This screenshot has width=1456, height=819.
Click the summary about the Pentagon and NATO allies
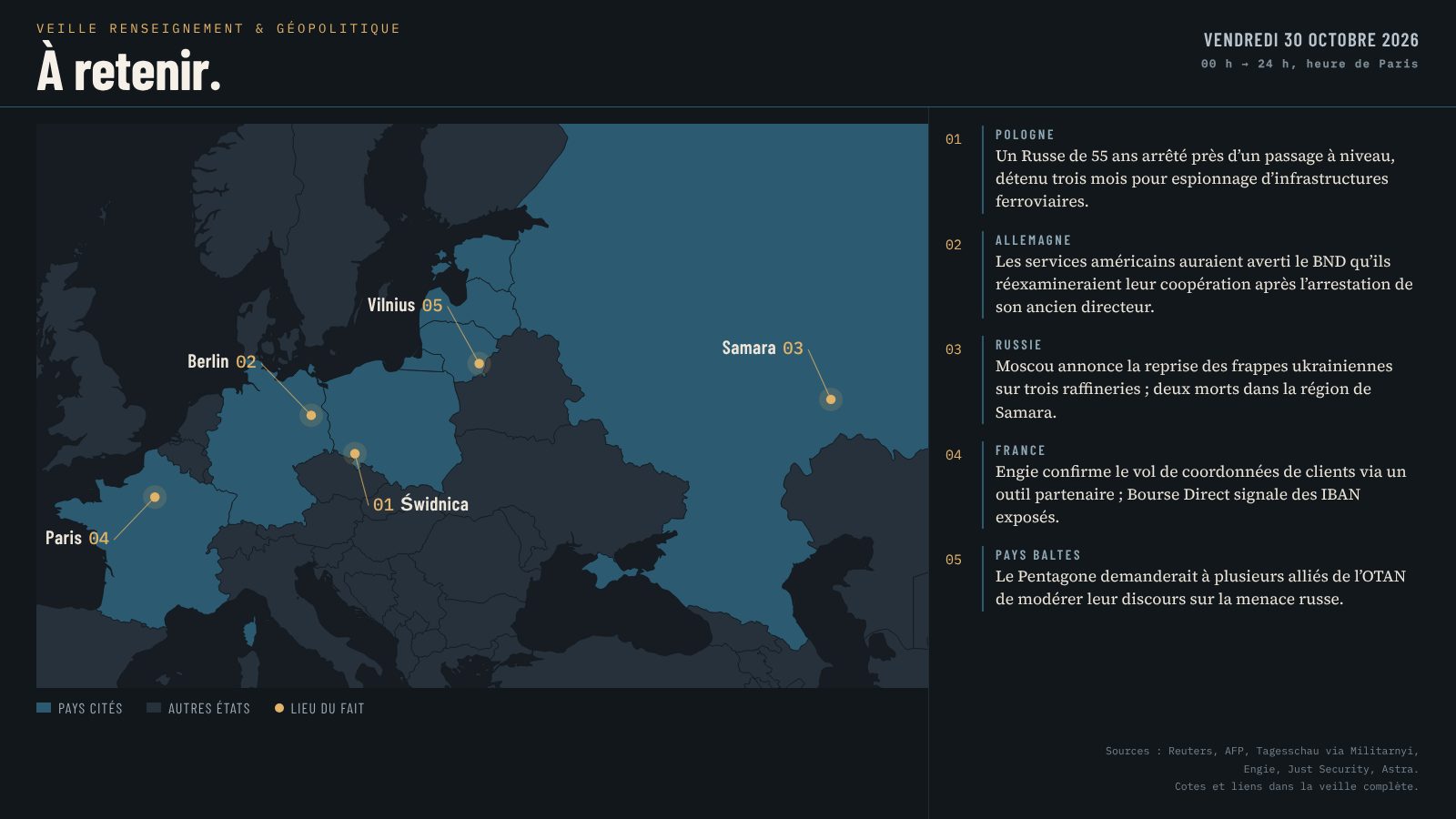(1200, 588)
